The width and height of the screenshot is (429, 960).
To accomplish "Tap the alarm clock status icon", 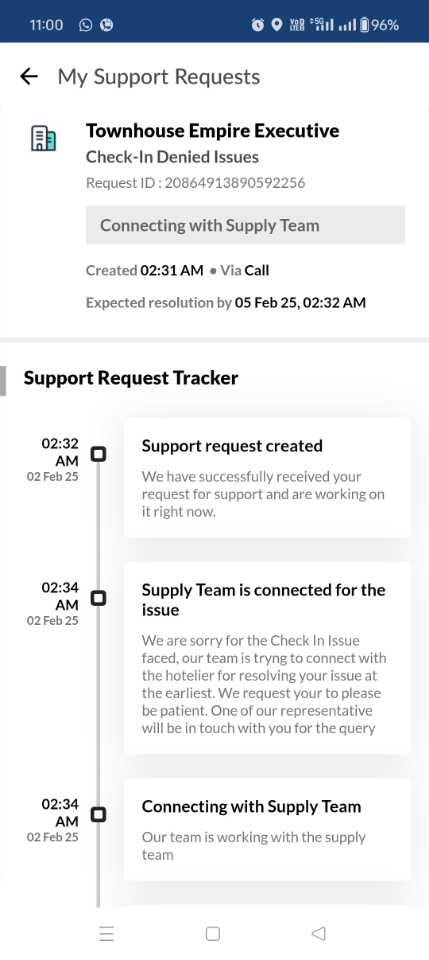I will point(258,25).
